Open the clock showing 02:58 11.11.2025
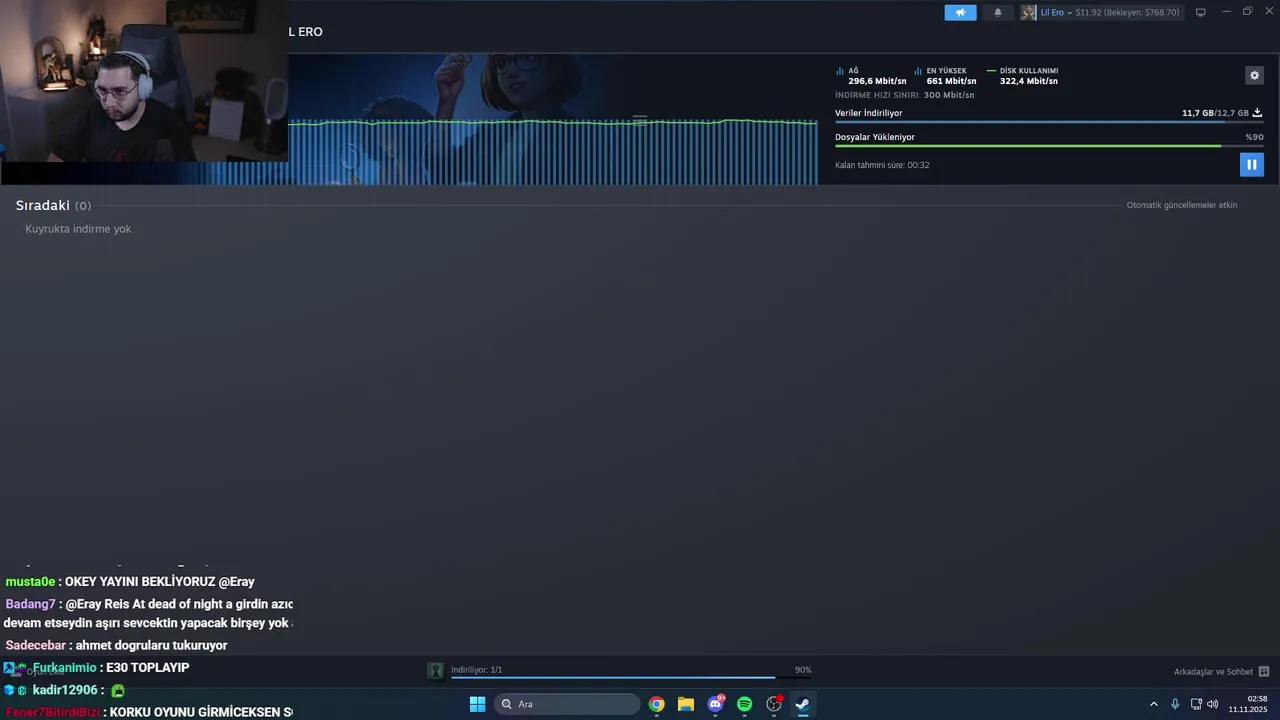The height and width of the screenshot is (720, 1280). [x=1248, y=704]
